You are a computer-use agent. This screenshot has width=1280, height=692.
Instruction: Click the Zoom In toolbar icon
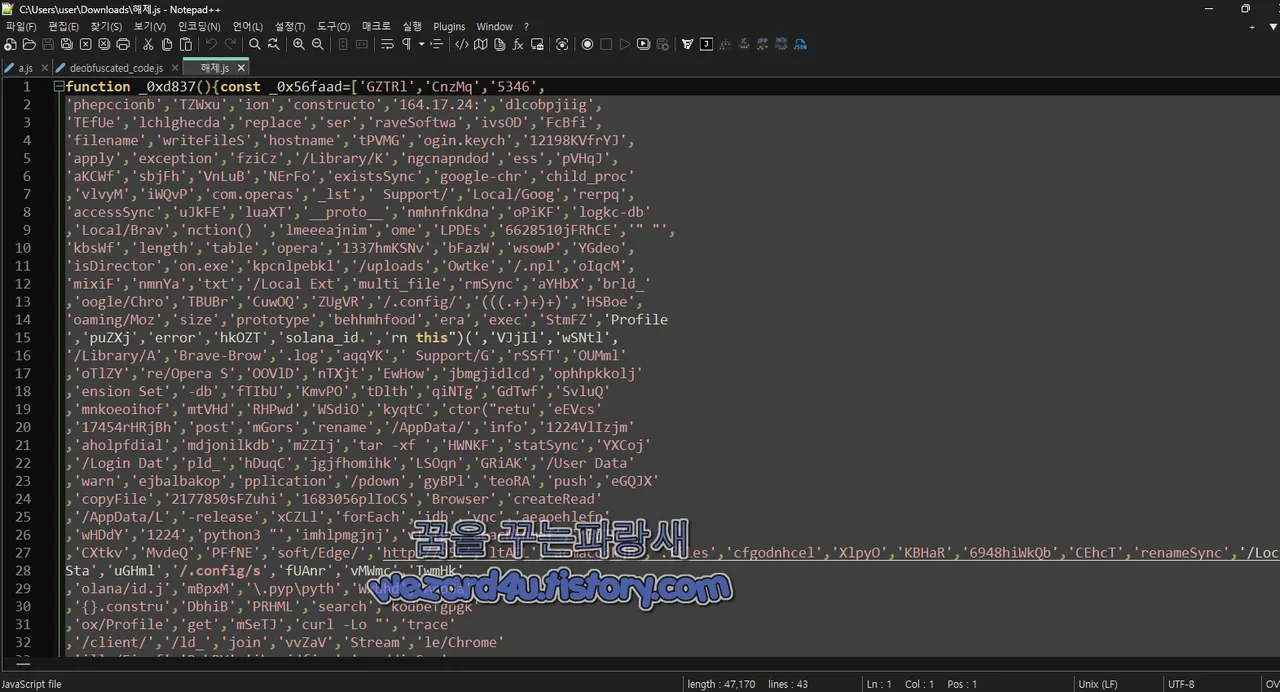[299, 44]
